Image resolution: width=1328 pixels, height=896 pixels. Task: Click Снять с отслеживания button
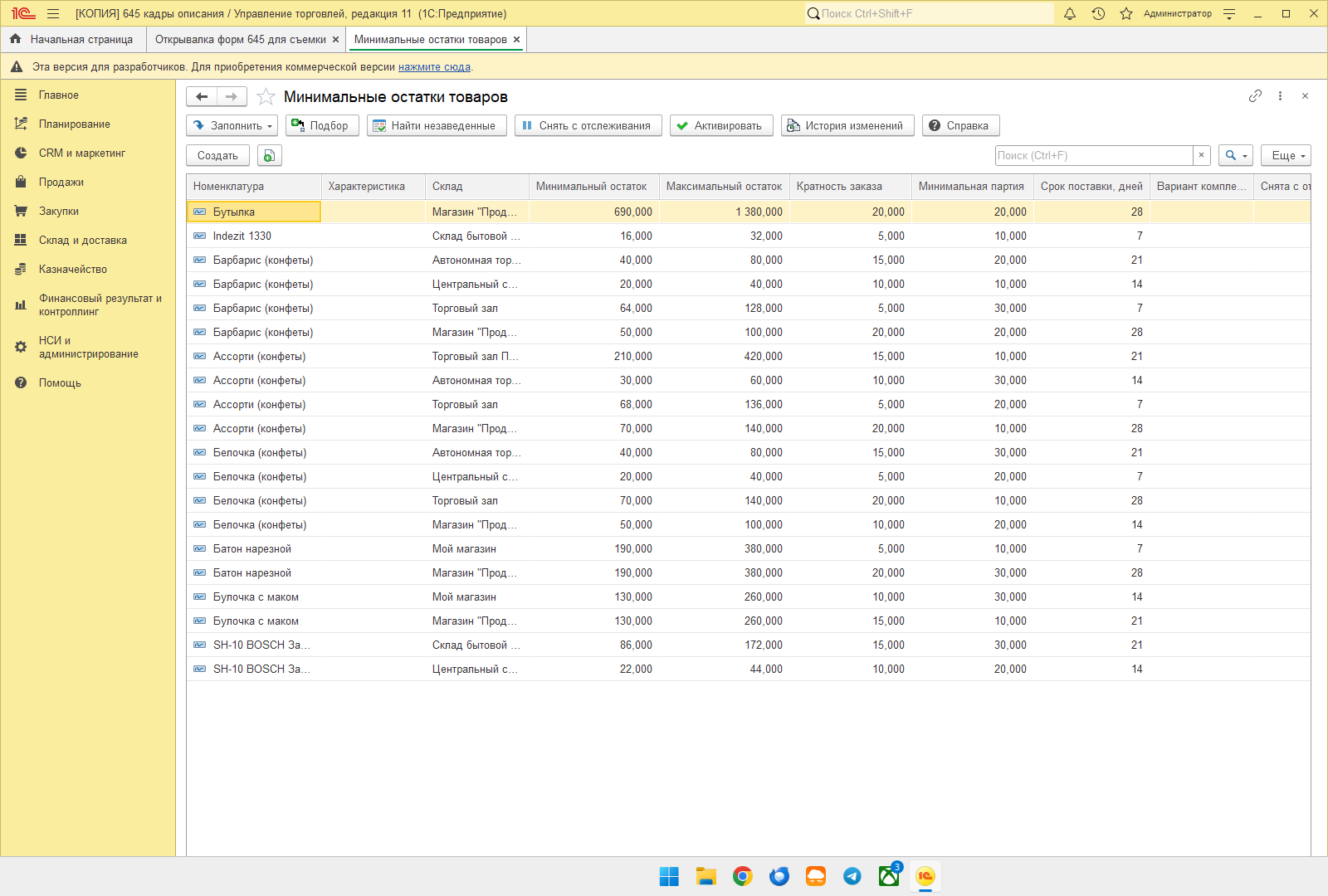[588, 125]
